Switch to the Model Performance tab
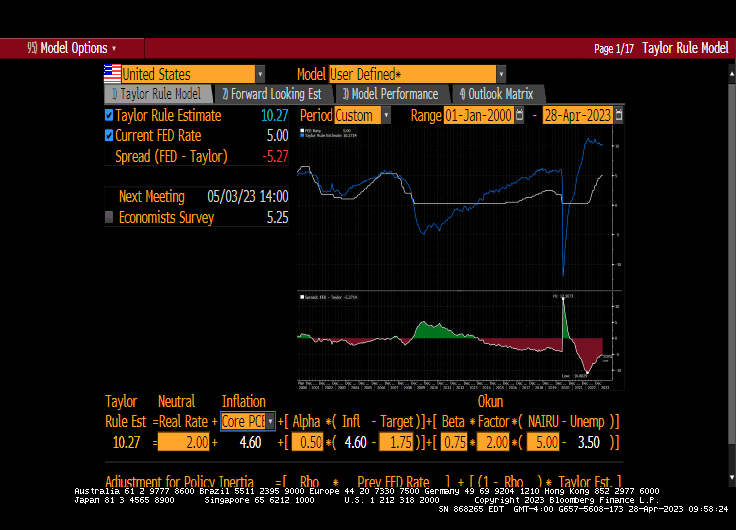The width and height of the screenshot is (736, 530). point(390,94)
